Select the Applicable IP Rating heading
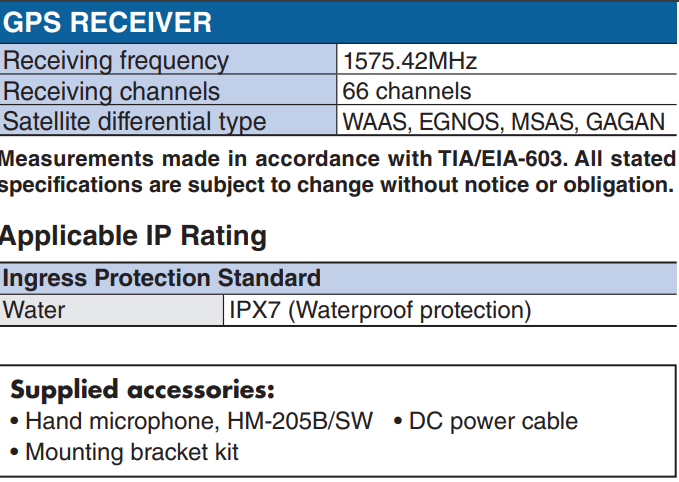 (133, 236)
